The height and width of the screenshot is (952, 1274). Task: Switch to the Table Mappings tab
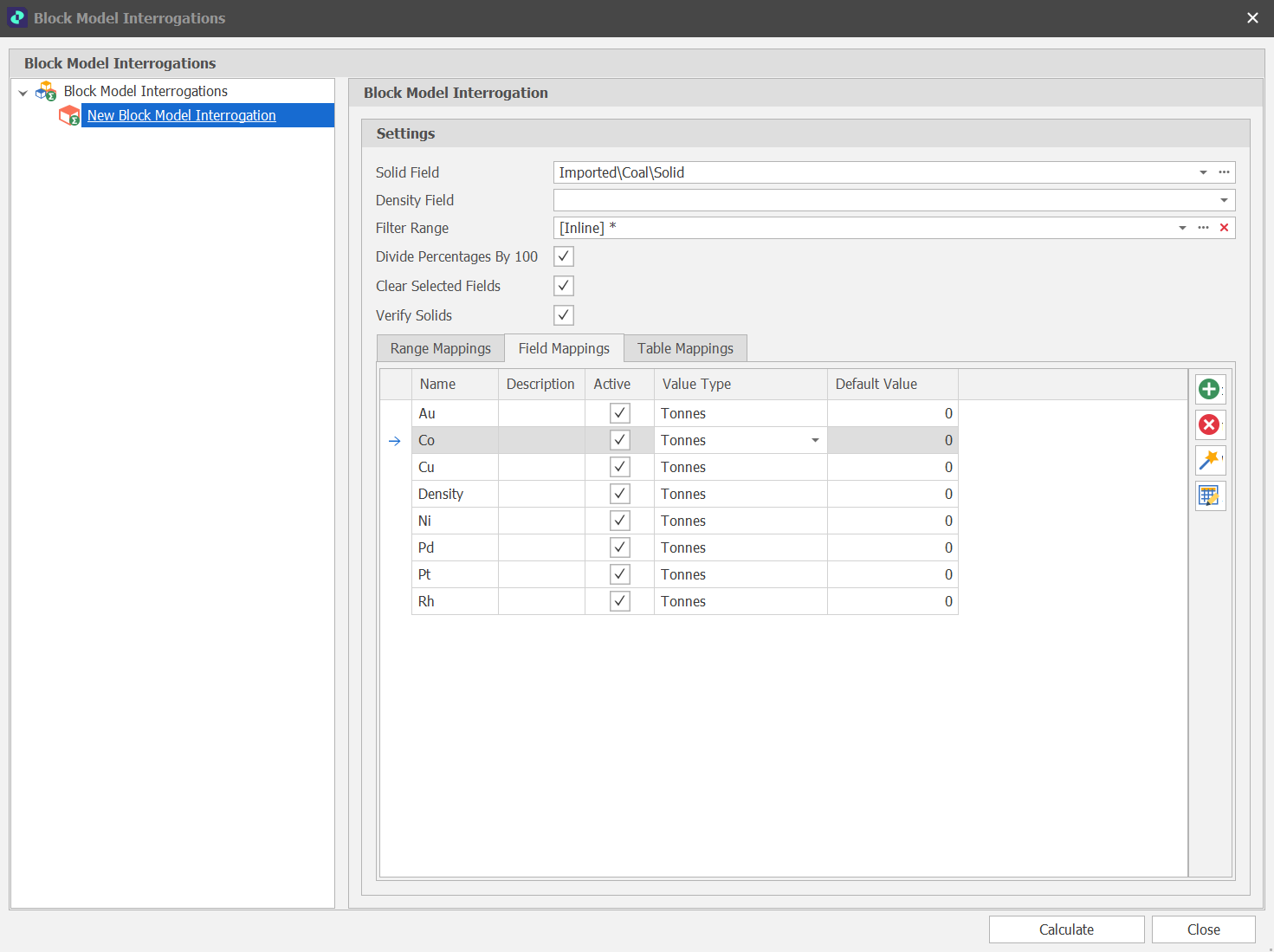[685, 348]
